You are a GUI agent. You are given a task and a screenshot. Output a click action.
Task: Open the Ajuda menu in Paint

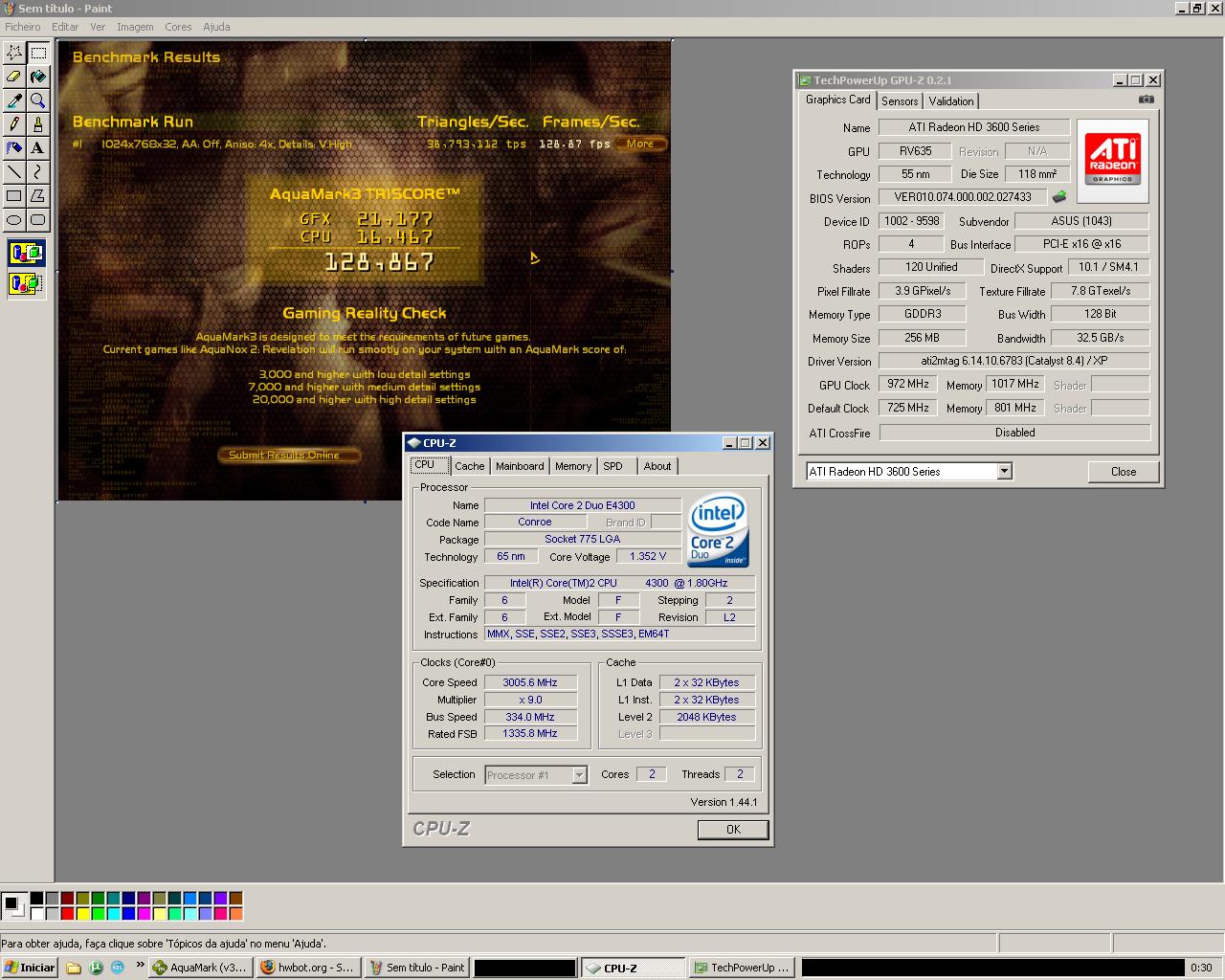pos(216,27)
